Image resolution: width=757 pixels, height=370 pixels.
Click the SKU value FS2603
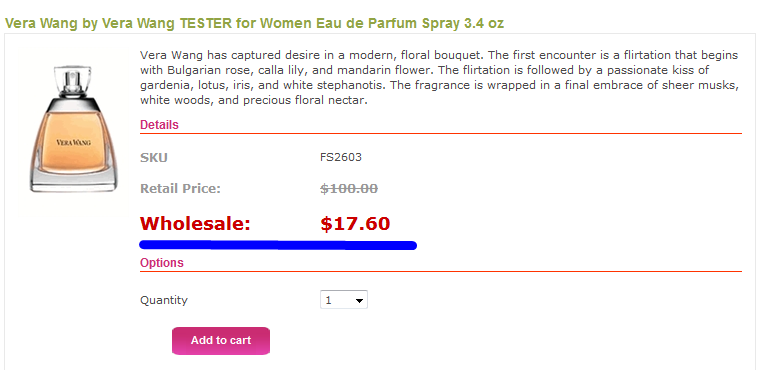(x=341, y=157)
